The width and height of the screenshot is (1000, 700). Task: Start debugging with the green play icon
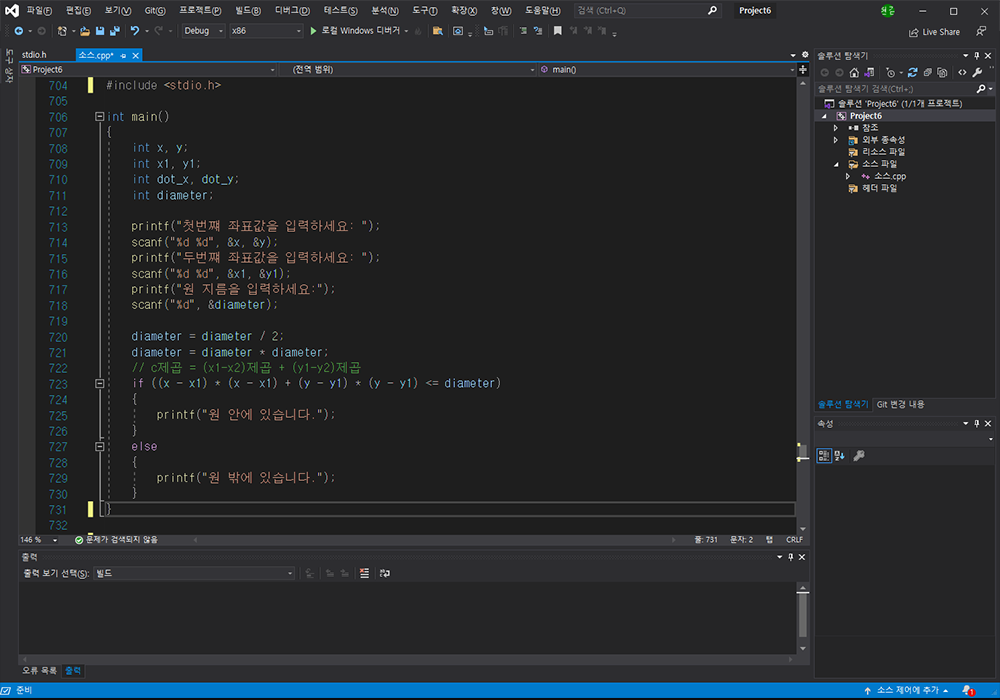pyautogui.click(x=313, y=31)
